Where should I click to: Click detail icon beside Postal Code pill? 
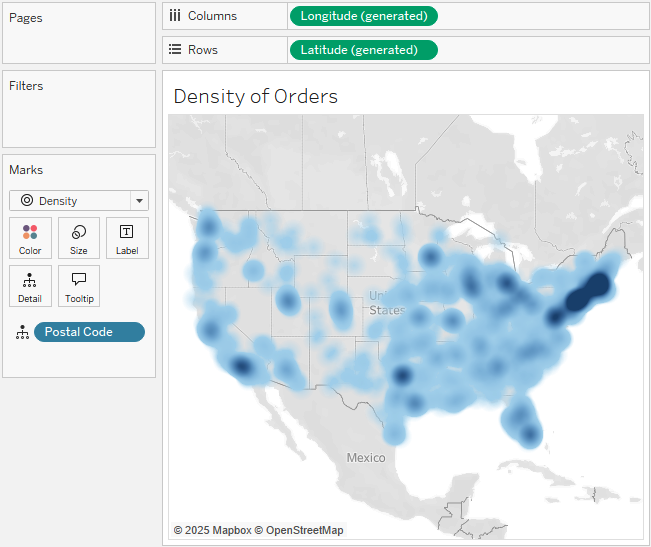pyautogui.click(x=22, y=333)
